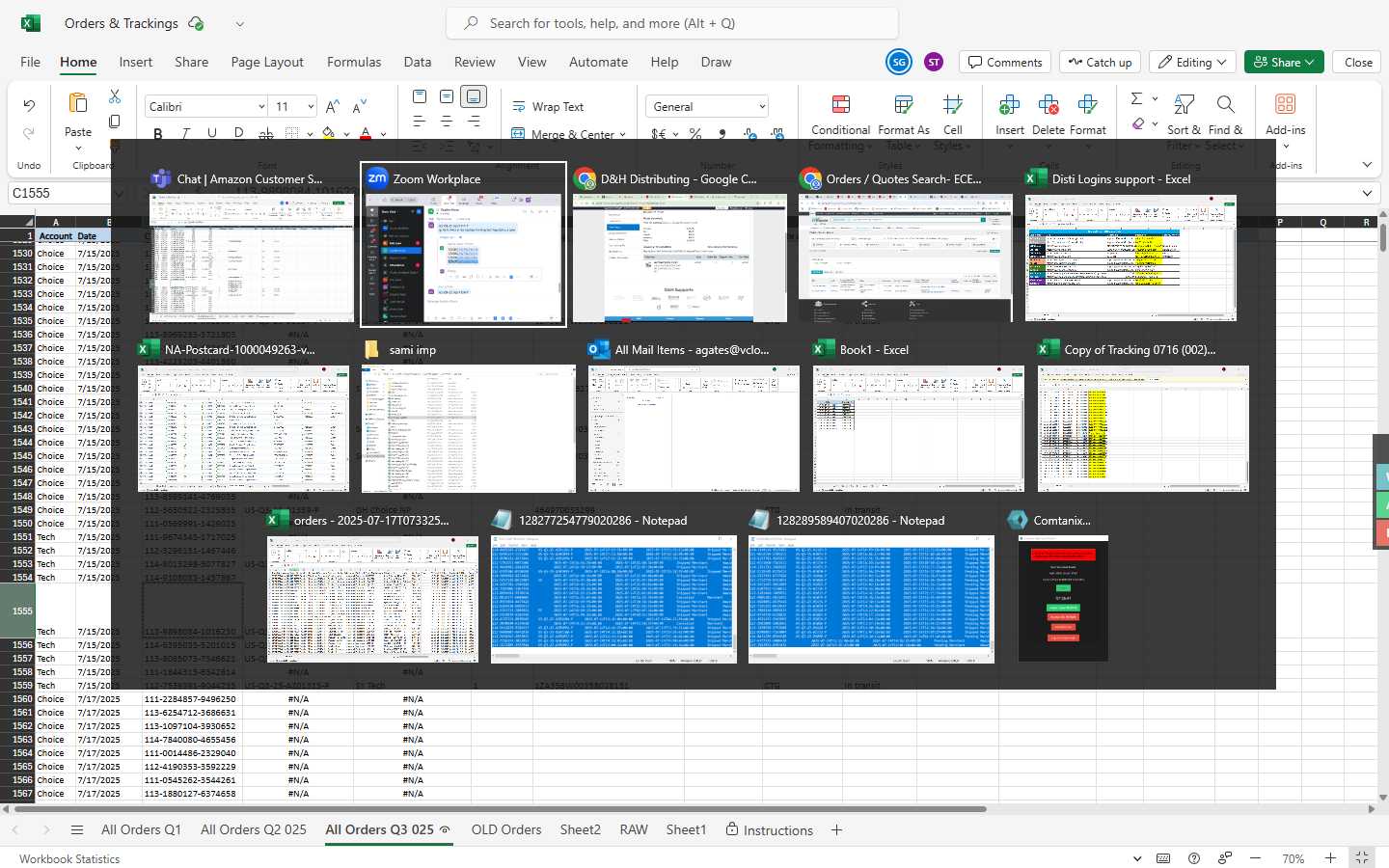Click Workbook Statistics in status bar

[69, 859]
